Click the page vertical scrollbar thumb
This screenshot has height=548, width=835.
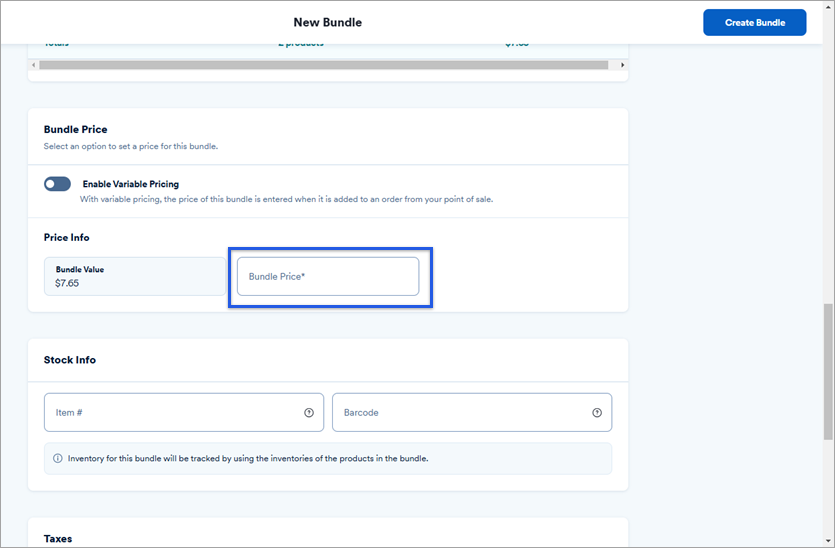[x=828, y=372]
